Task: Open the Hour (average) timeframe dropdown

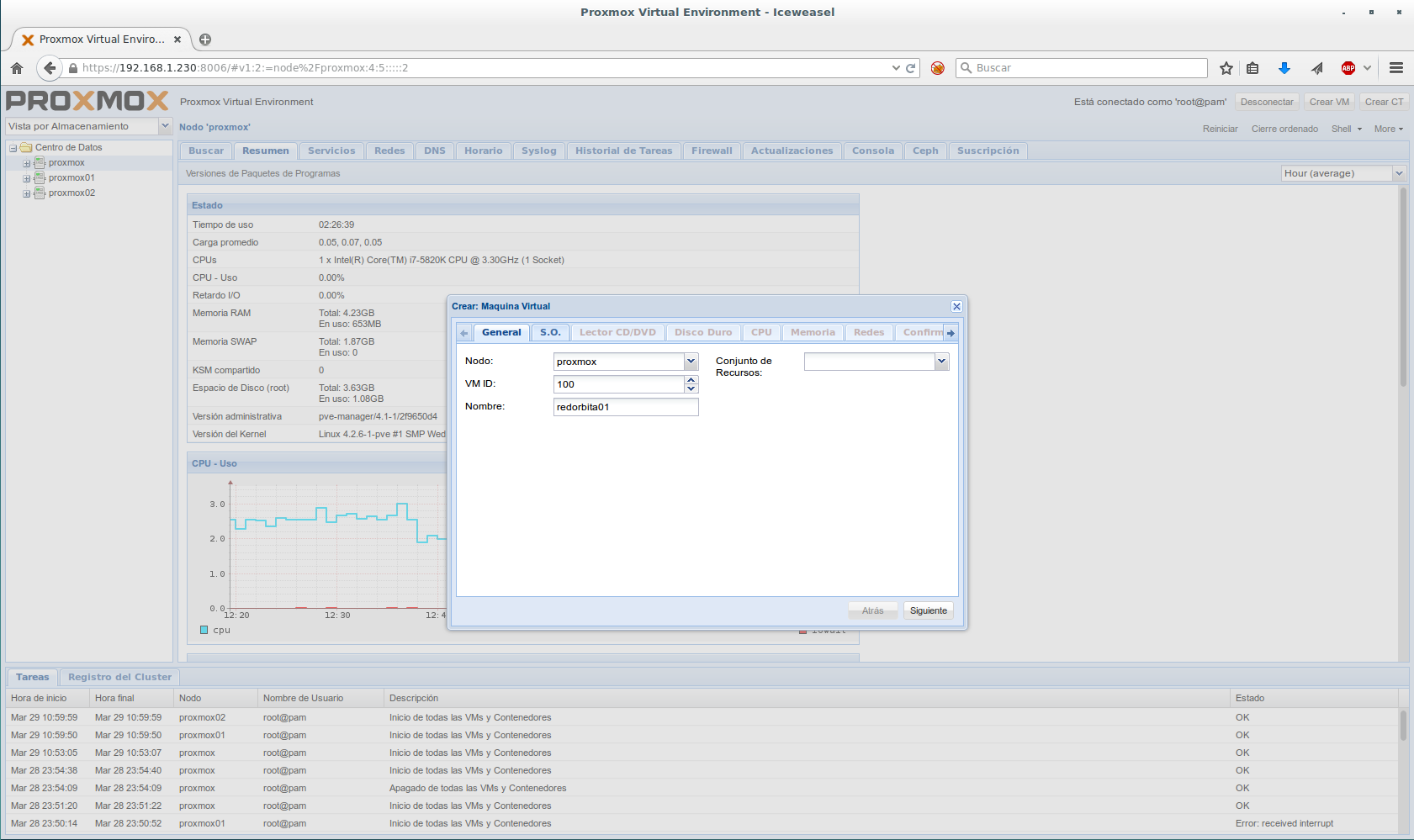Action: click(1399, 173)
